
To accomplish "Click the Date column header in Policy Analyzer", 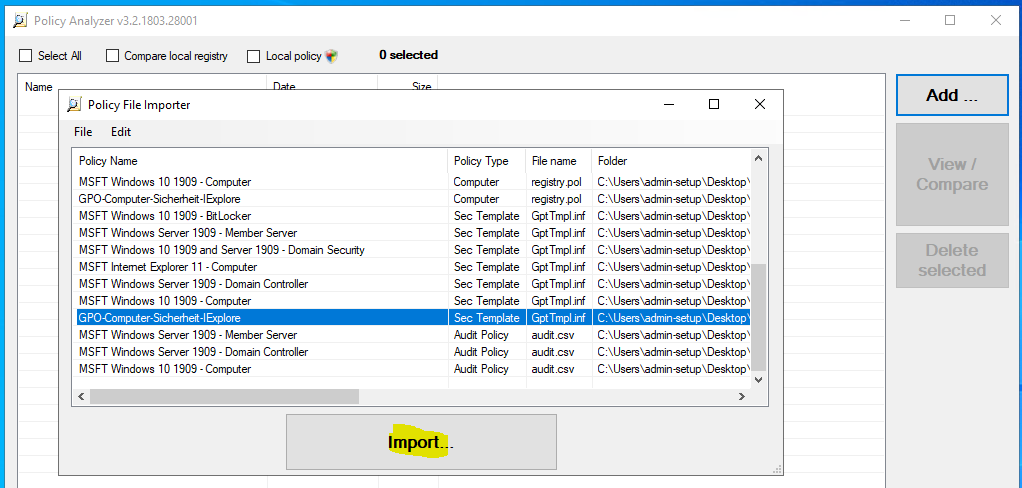I will (x=322, y=87).
